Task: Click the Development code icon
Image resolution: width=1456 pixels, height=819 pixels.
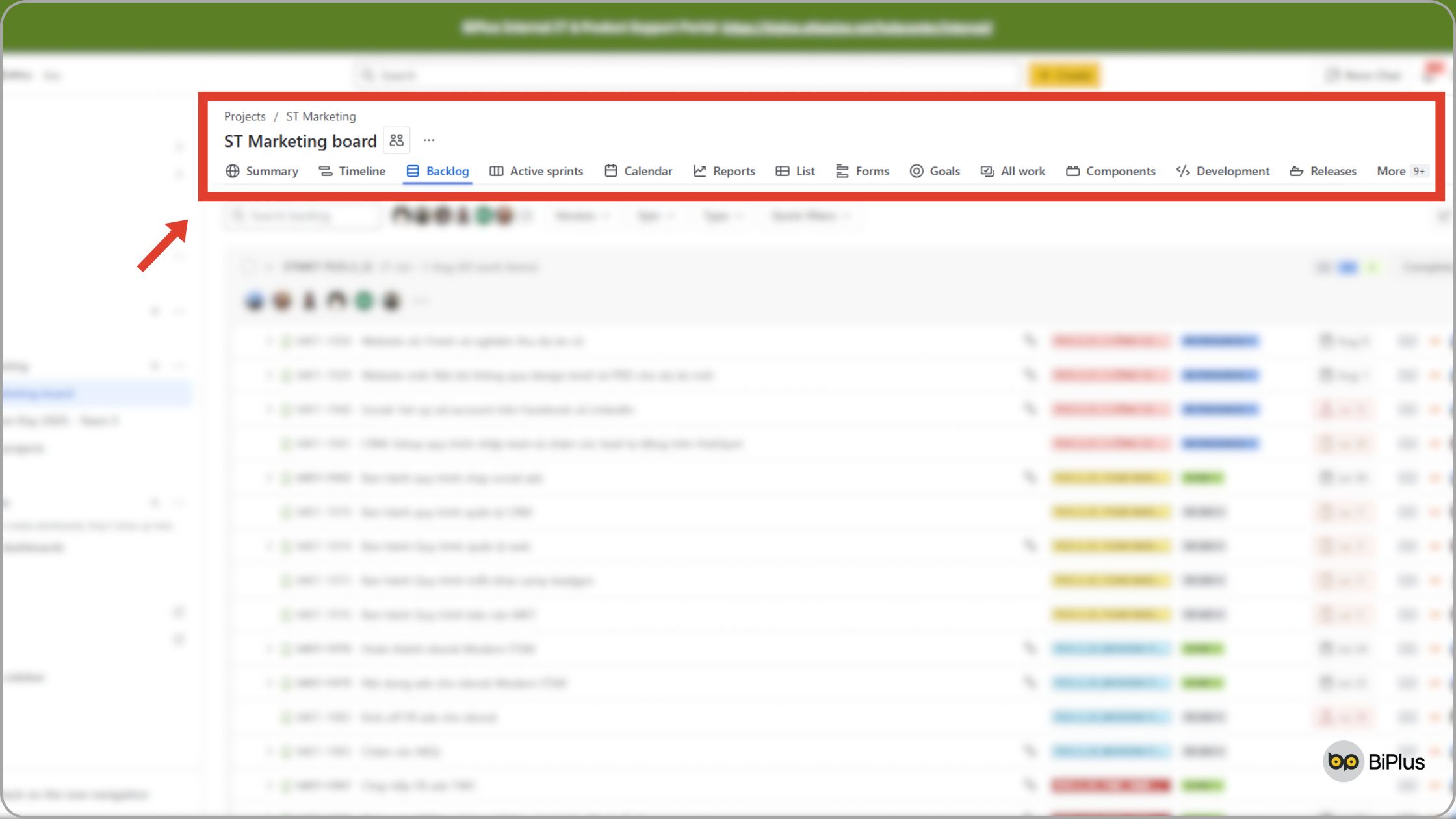Action: tap(1183, 171)
